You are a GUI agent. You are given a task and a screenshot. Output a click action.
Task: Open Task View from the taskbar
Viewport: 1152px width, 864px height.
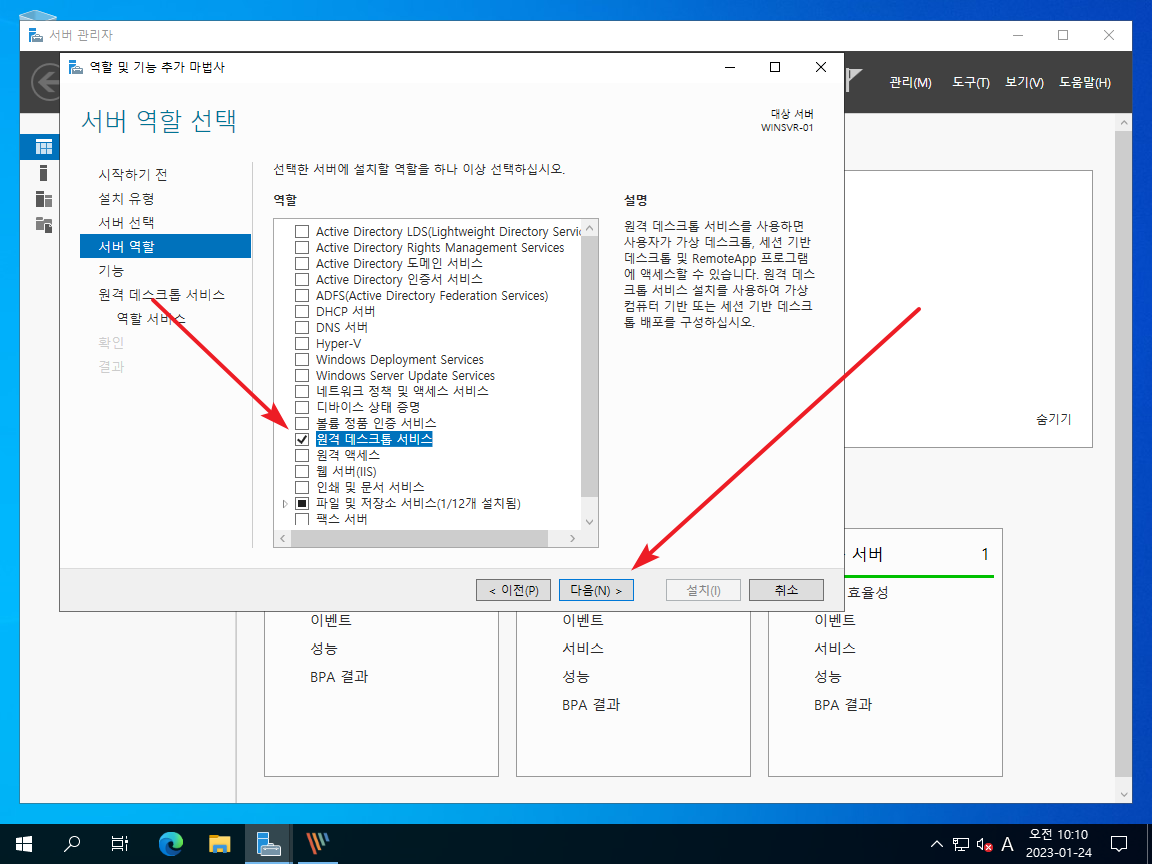pyautogui.click(x=119, y=843)
